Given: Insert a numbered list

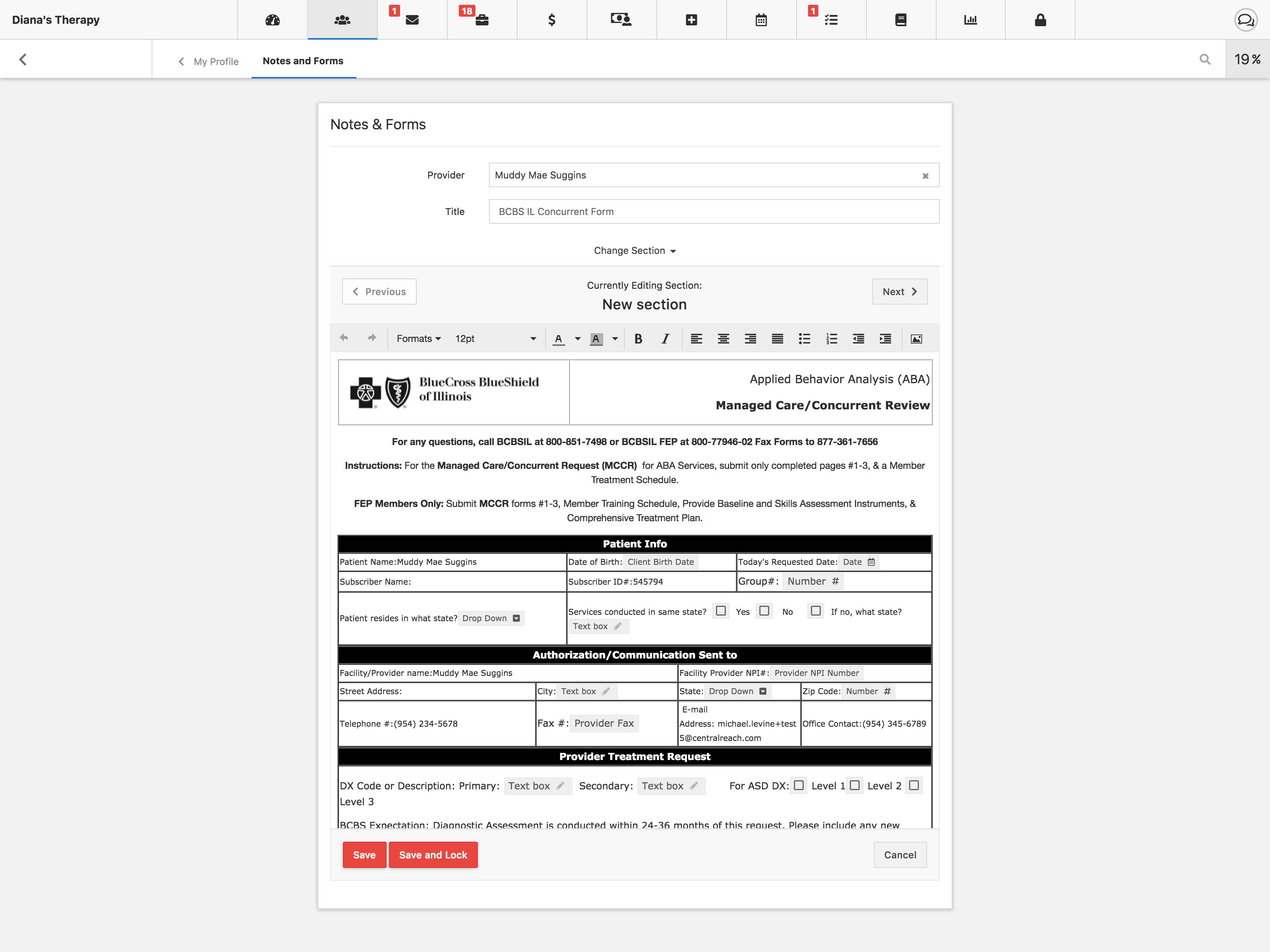Looking at the screenshot, I should [x=831, y=339].
